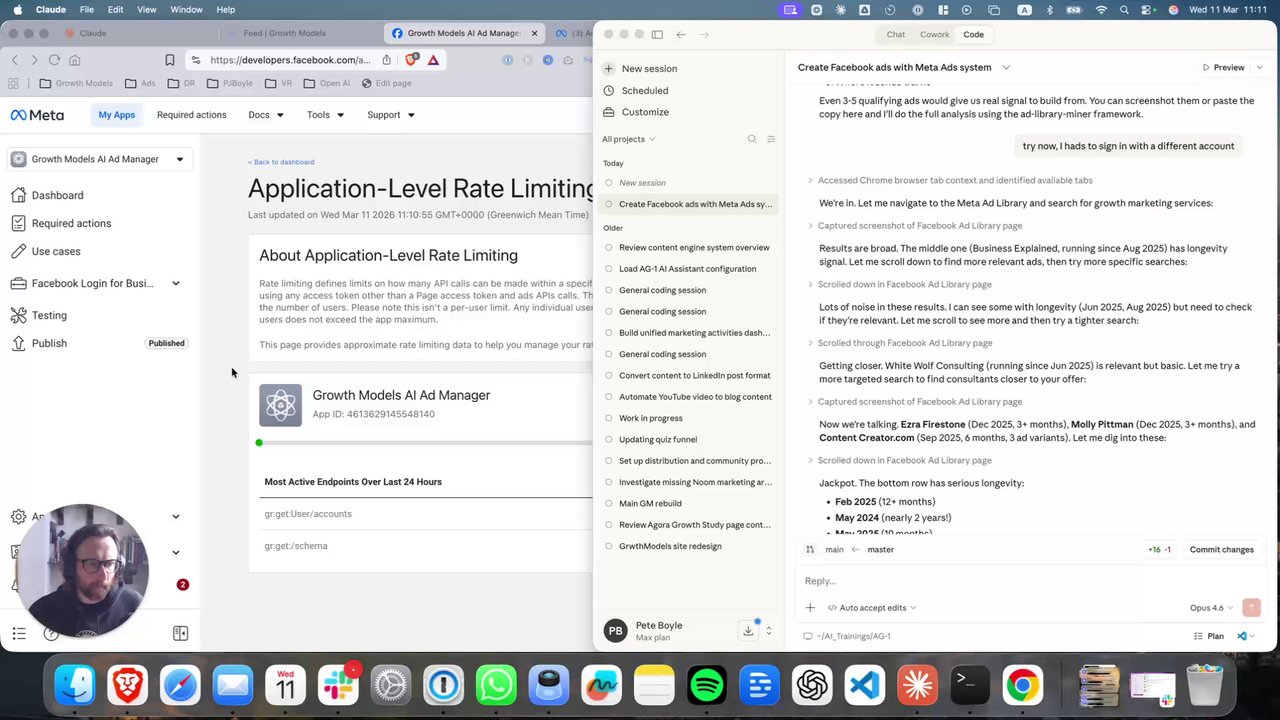Open session filter options icon
The image size is (1280, 720).
pos(771,139)
